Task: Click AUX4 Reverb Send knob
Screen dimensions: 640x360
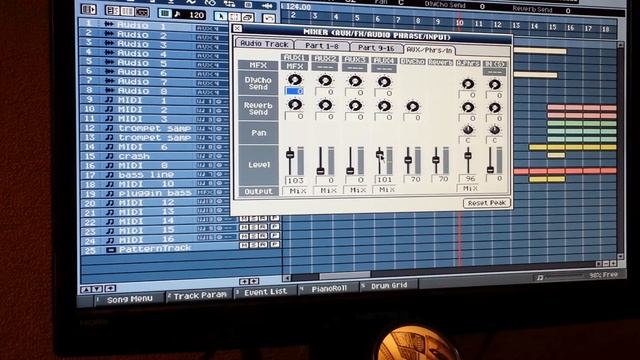Action: [x=384, y=106]
